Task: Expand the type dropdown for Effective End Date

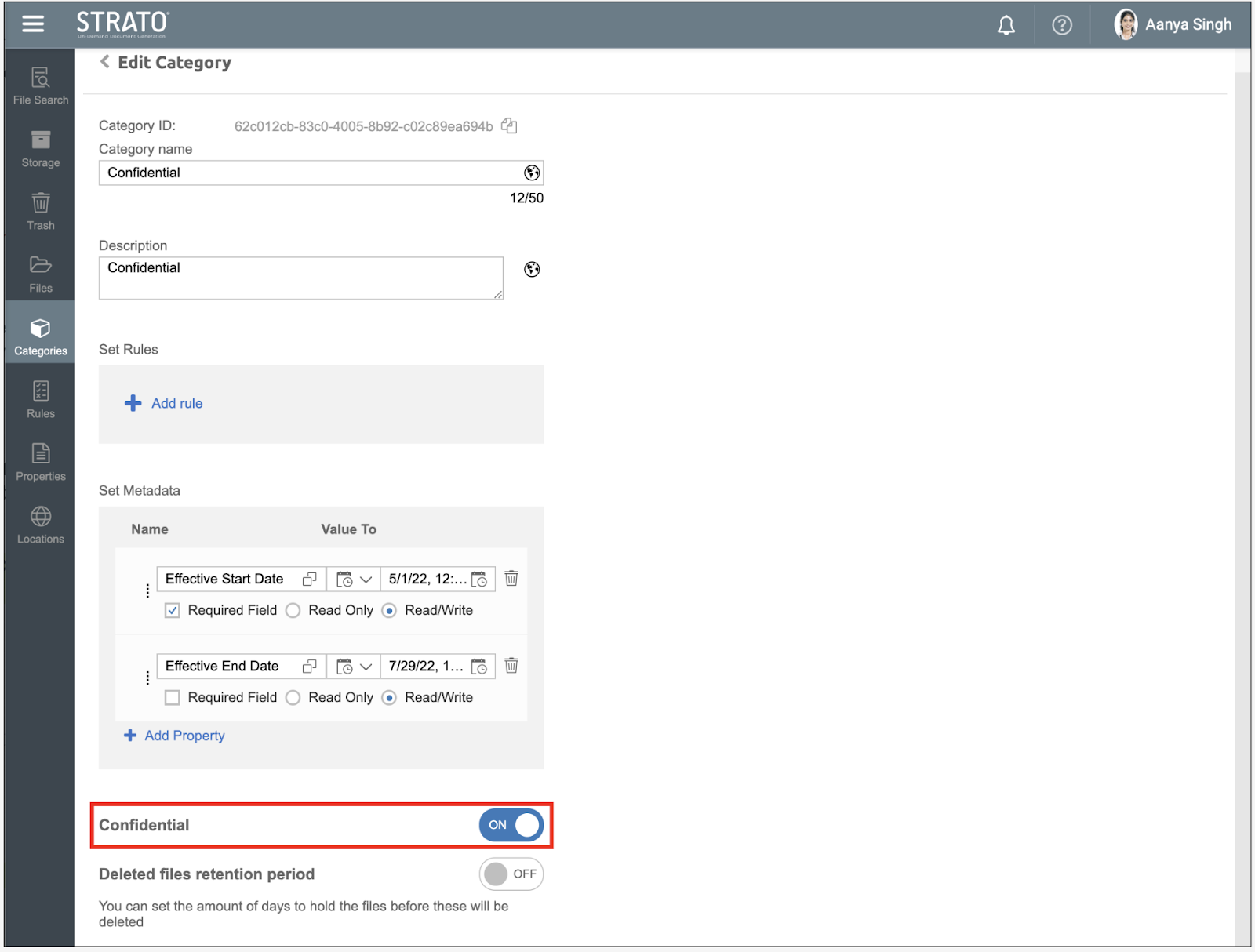Action: click(x=354, y=667)
